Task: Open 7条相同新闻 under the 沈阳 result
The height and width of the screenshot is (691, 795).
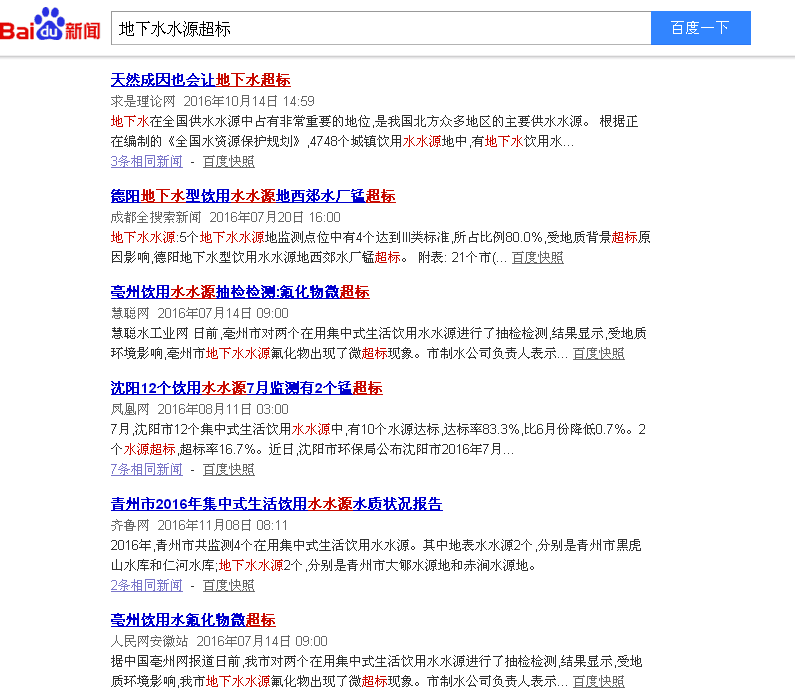Action: (x=147, y=469)
